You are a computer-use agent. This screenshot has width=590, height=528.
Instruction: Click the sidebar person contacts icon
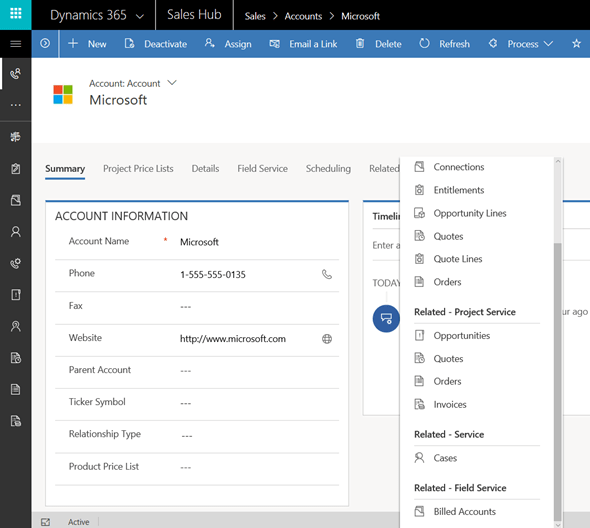(15, 231)
